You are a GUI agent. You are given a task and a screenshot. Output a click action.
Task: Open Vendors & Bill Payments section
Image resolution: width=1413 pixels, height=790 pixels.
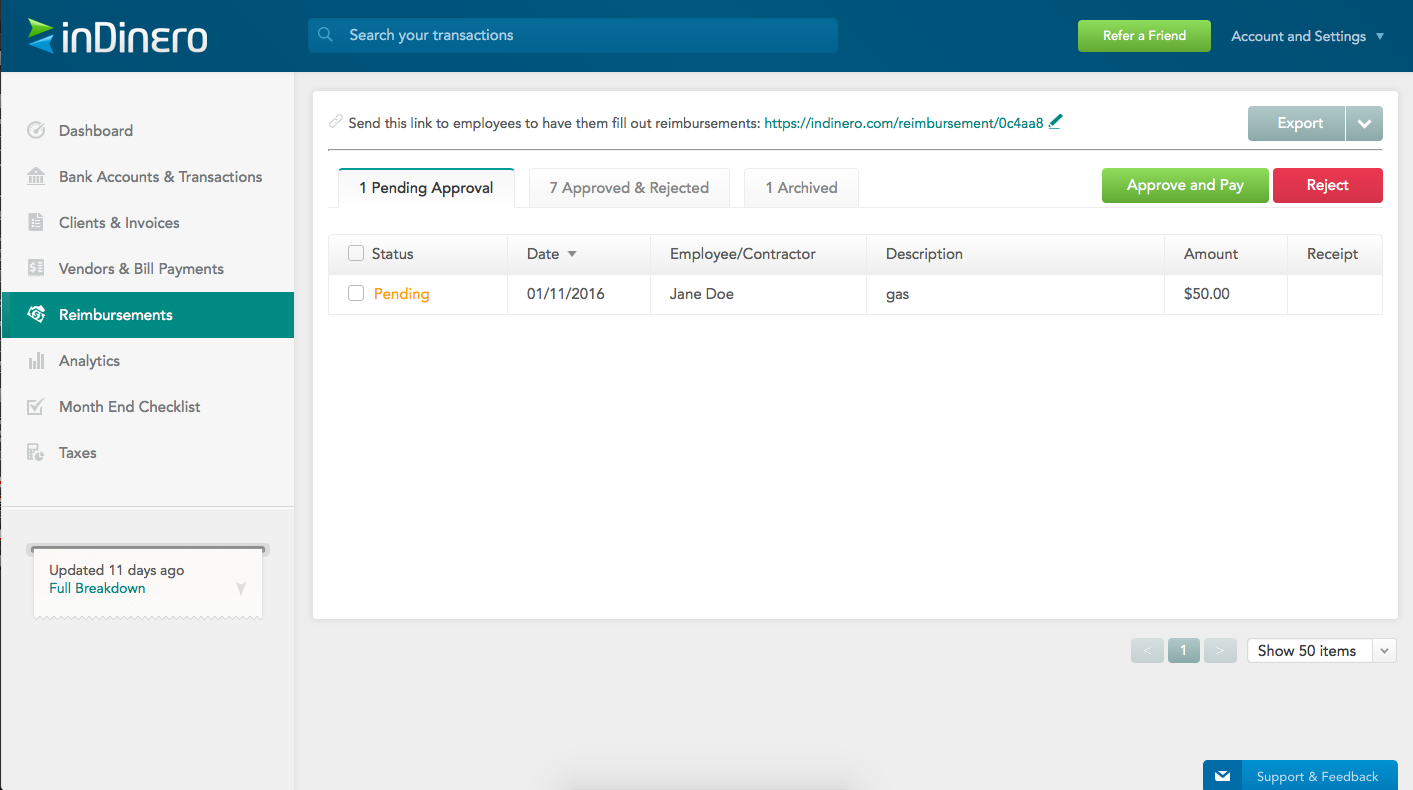[141, 269]
